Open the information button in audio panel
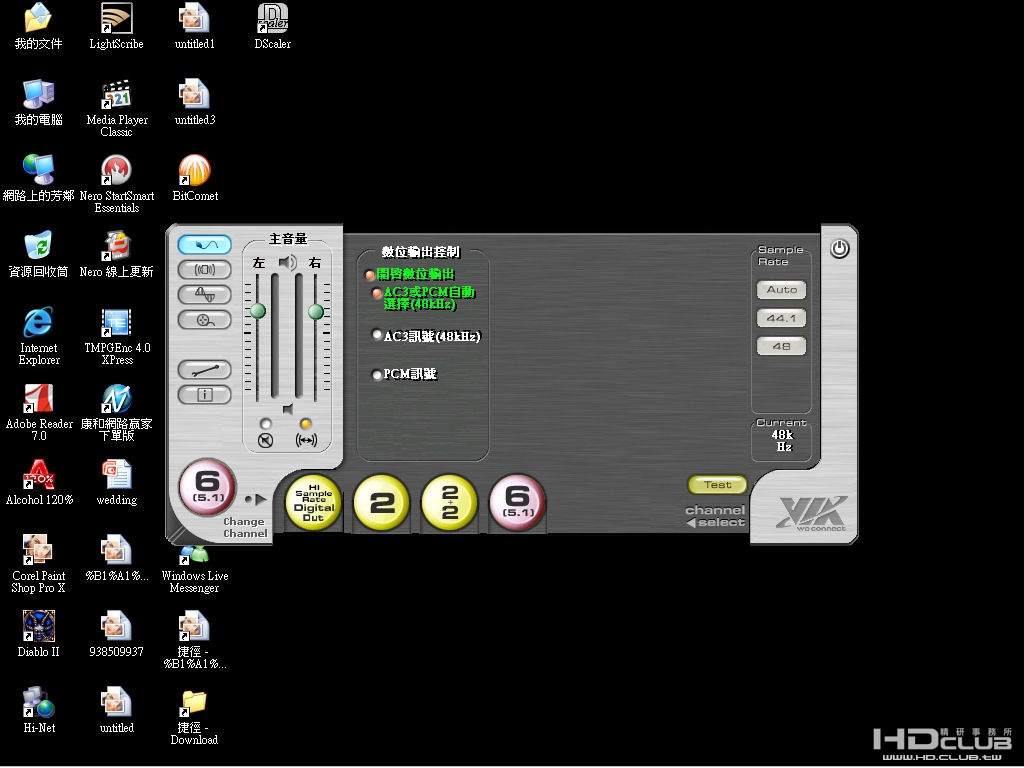The width and height of the screenshot is (1024, 768). pyautogui.click(x=204, y=394)
